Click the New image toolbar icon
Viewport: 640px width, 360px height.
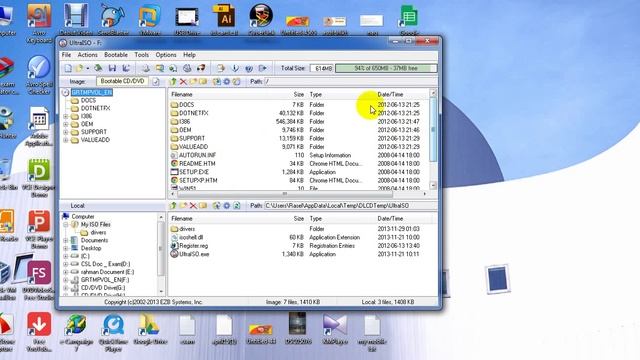[x=69, y=68]
